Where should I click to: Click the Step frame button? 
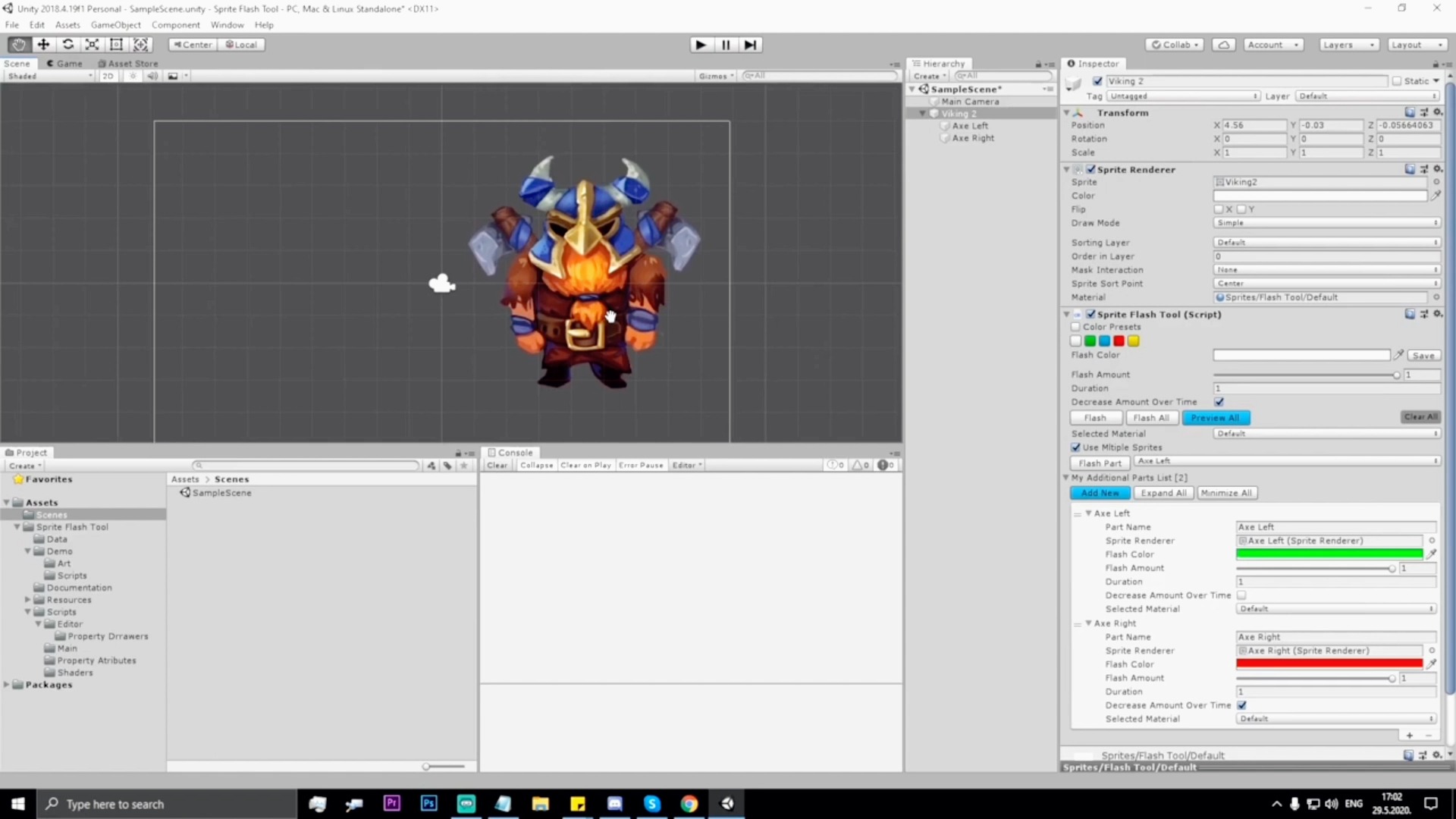[750, 45]
